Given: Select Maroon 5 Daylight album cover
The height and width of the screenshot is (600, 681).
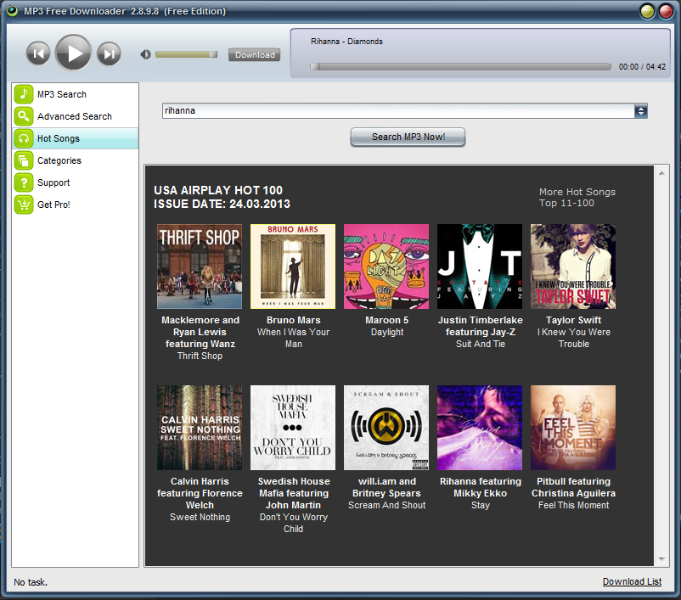Looking at the screenshot, I should [x=386, y=266].
